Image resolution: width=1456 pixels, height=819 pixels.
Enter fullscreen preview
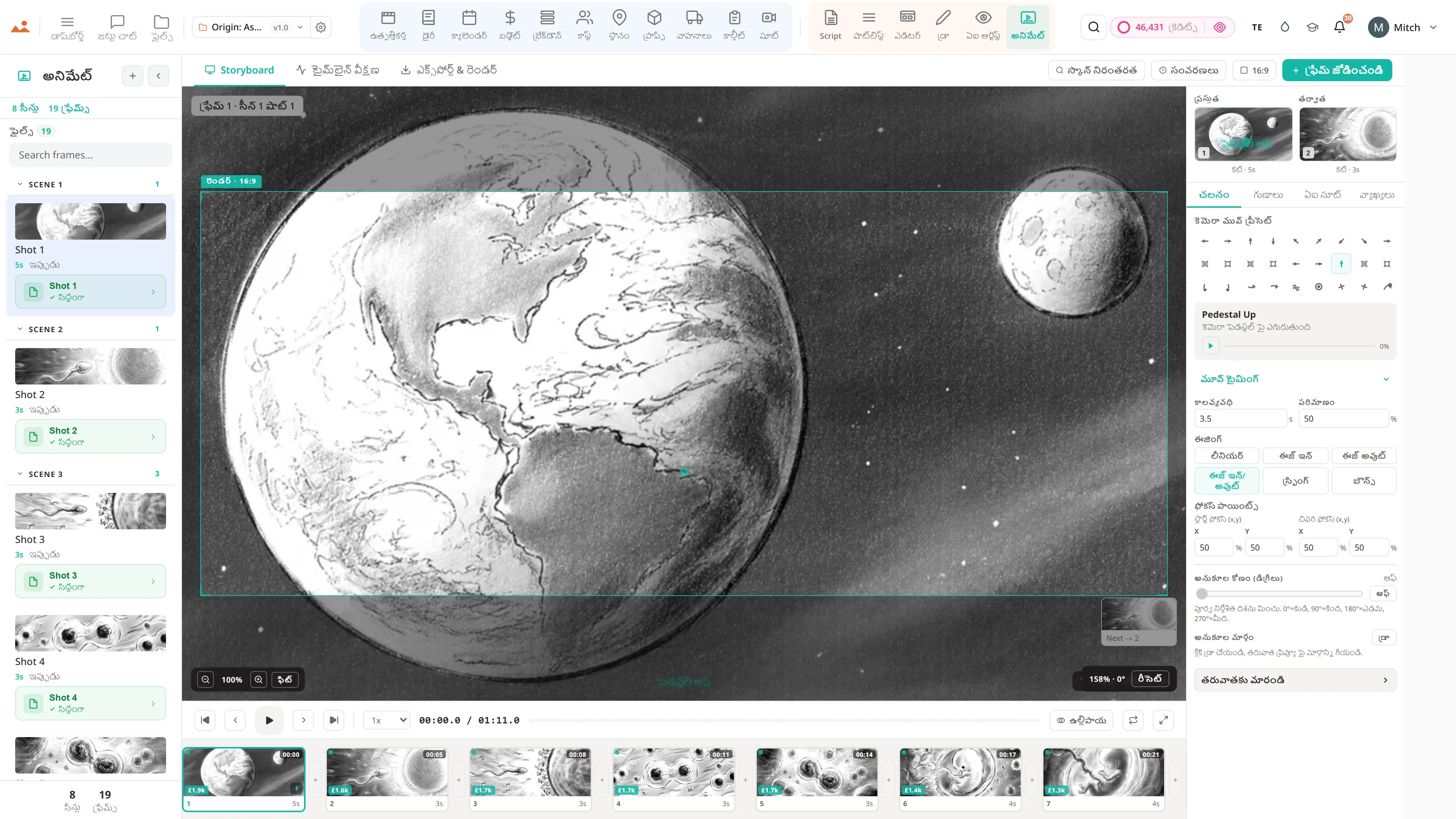click(1163, 720)
